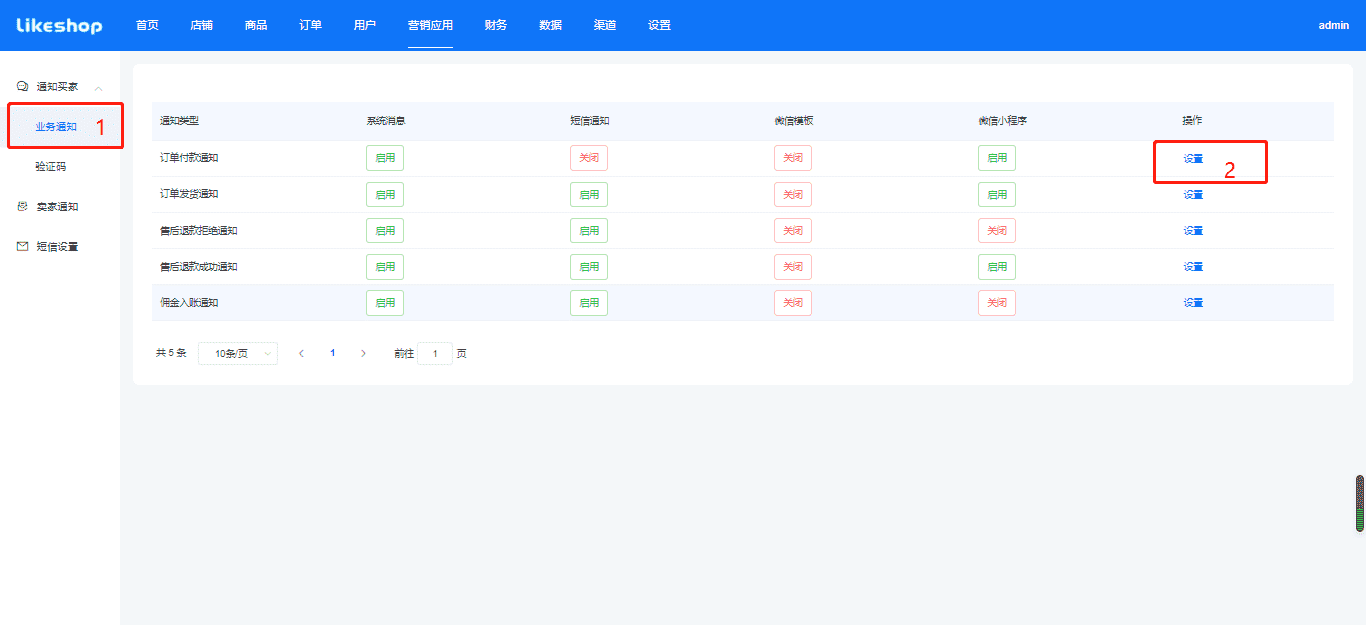Screen dimensions: 1366x625
Task: Open 设置 link for 售后退款成功通知
Action: click(x=1193, y=266)
